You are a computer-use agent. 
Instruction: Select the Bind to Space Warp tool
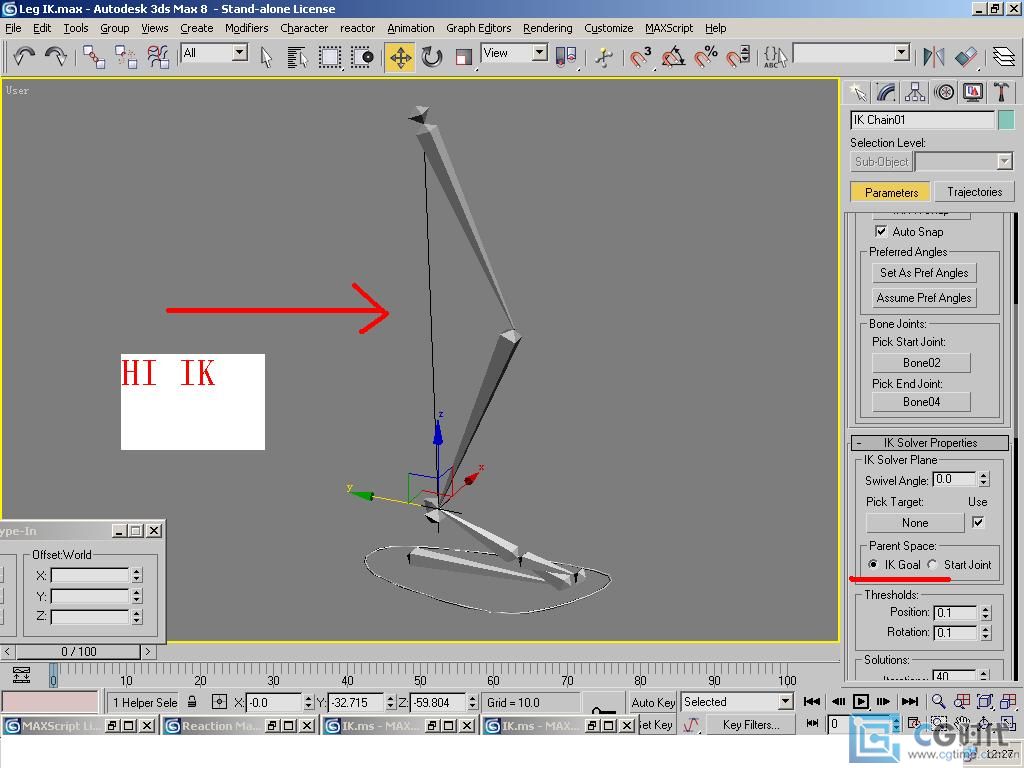pos(158,57)
